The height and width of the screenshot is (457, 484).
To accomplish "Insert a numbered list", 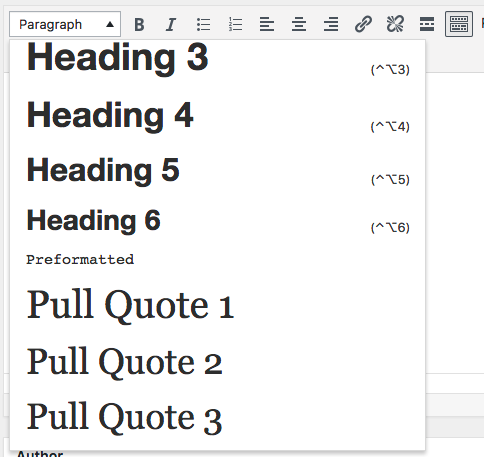I will click(235, 24).
